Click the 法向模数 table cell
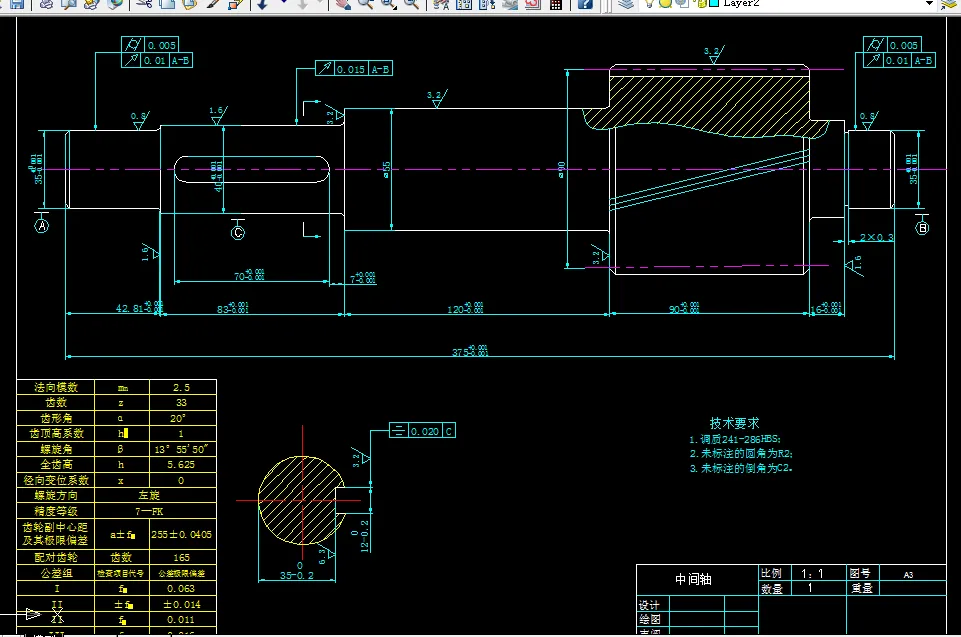 point(56,387)
